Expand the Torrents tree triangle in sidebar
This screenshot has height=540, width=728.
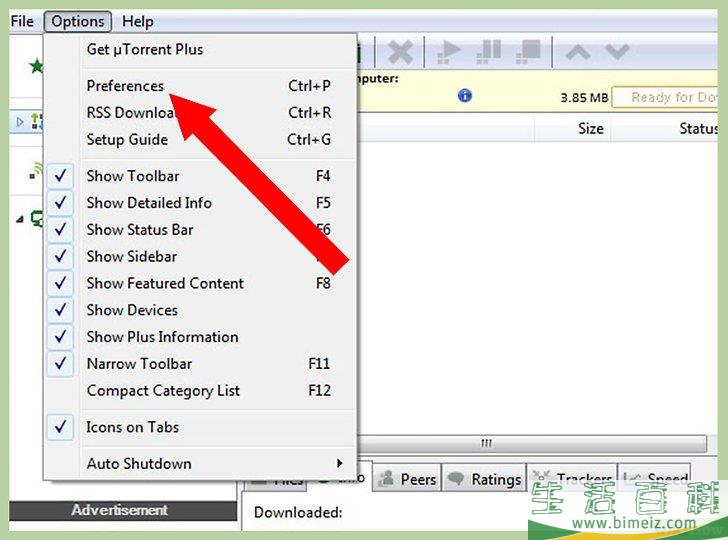pyautogui.click(x=20, y=122)
